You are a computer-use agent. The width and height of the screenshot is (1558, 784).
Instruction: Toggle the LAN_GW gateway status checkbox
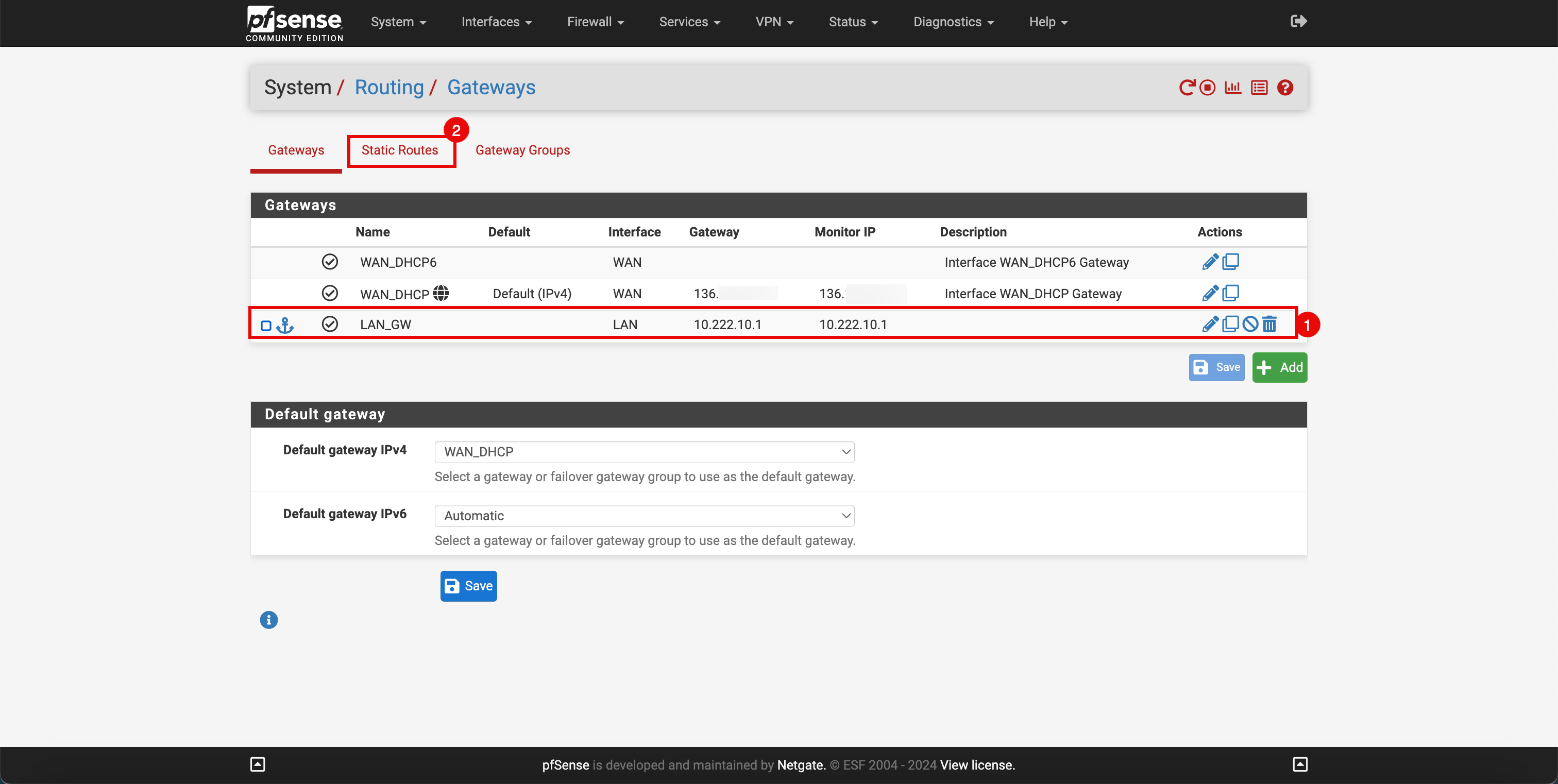point(264,325)
